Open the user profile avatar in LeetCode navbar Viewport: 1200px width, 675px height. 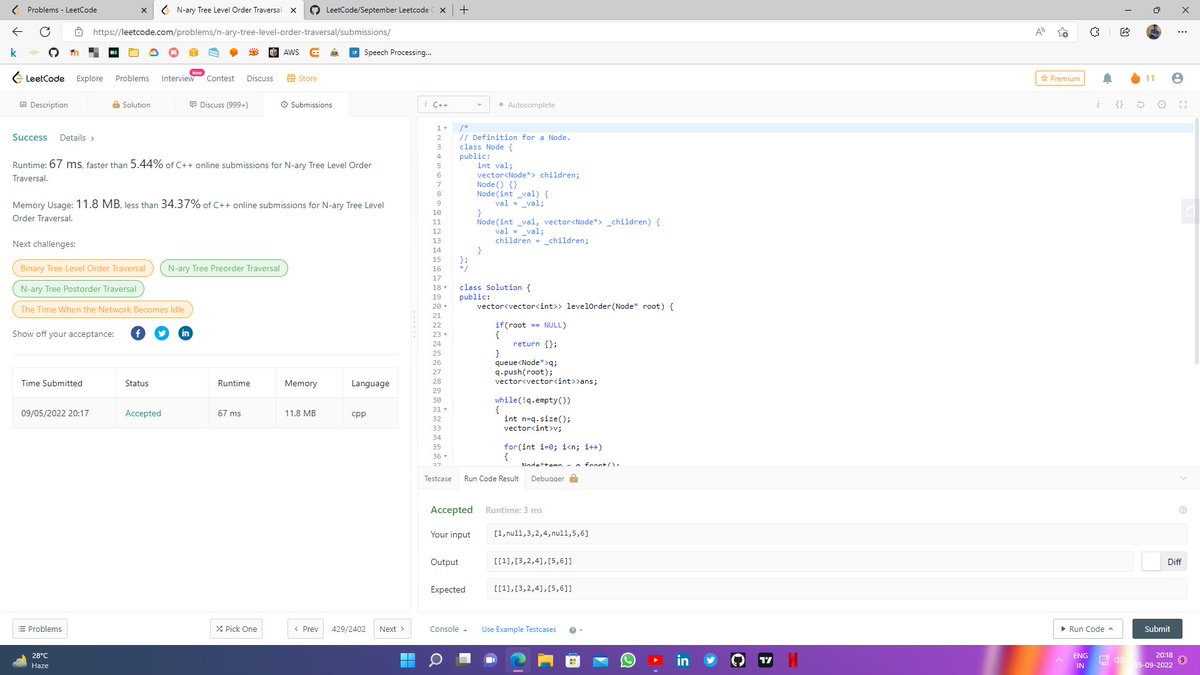(x=1175, y=78)
